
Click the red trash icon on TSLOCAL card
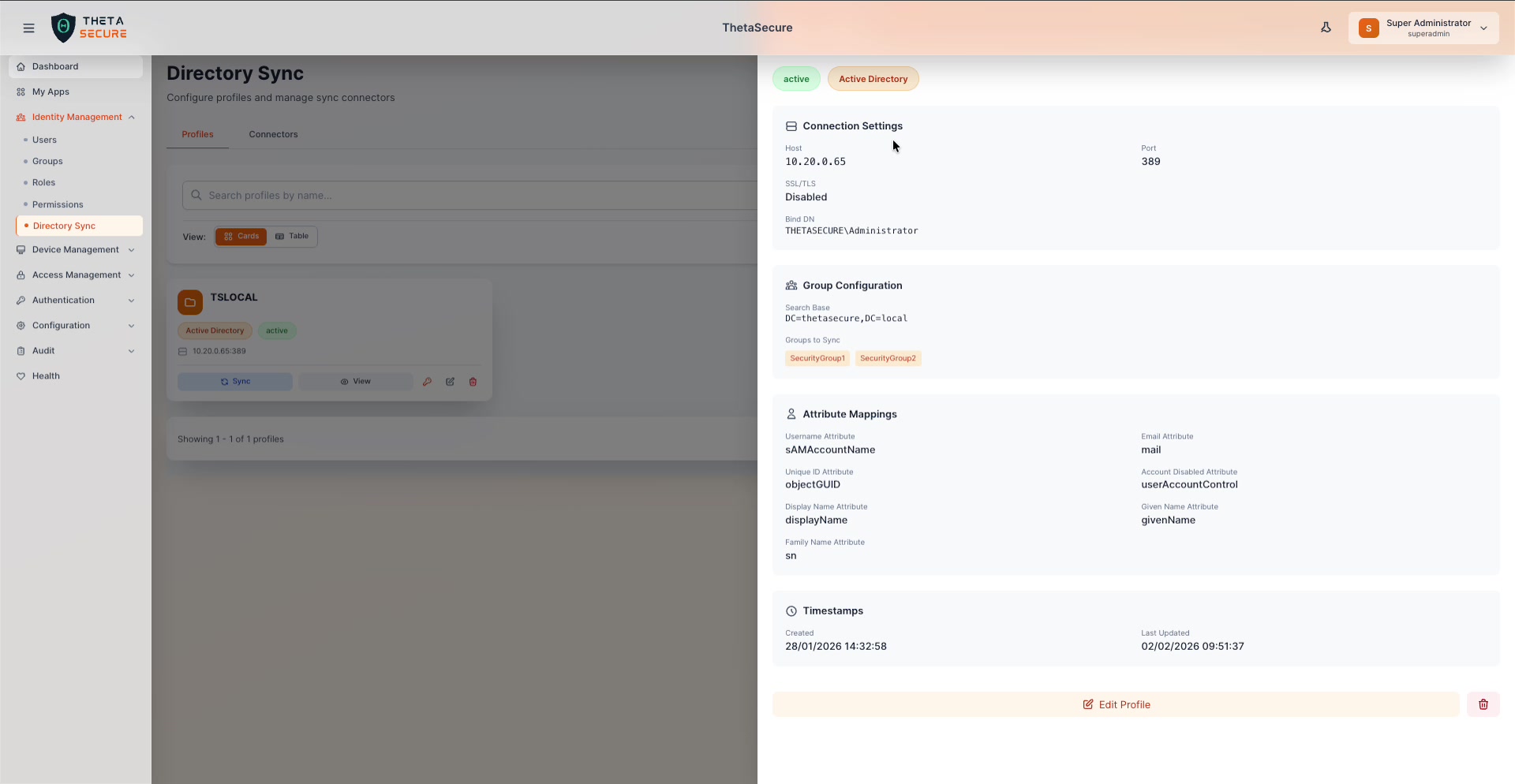(473, 382)
